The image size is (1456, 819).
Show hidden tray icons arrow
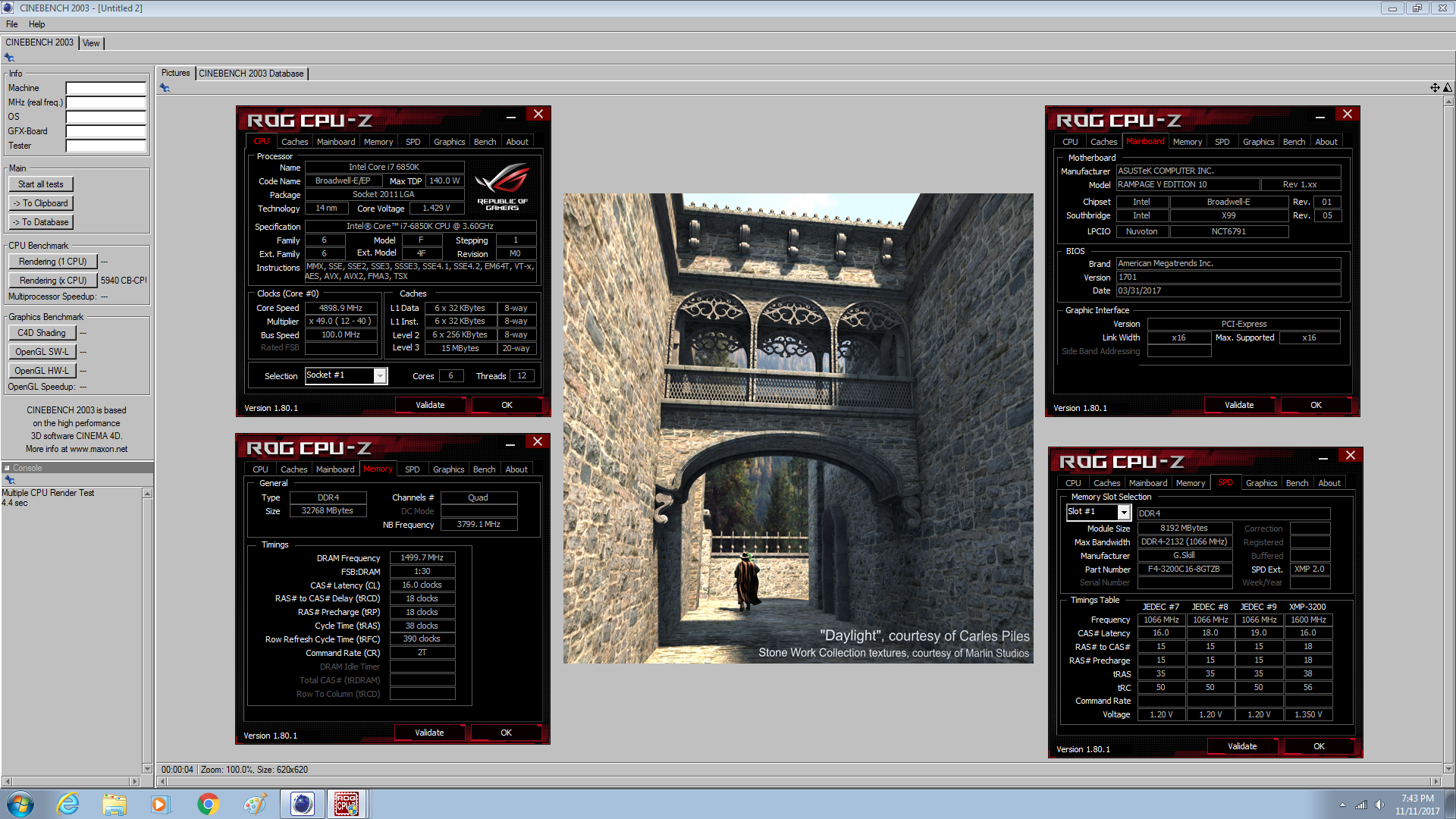click(x=1342, y=805)
